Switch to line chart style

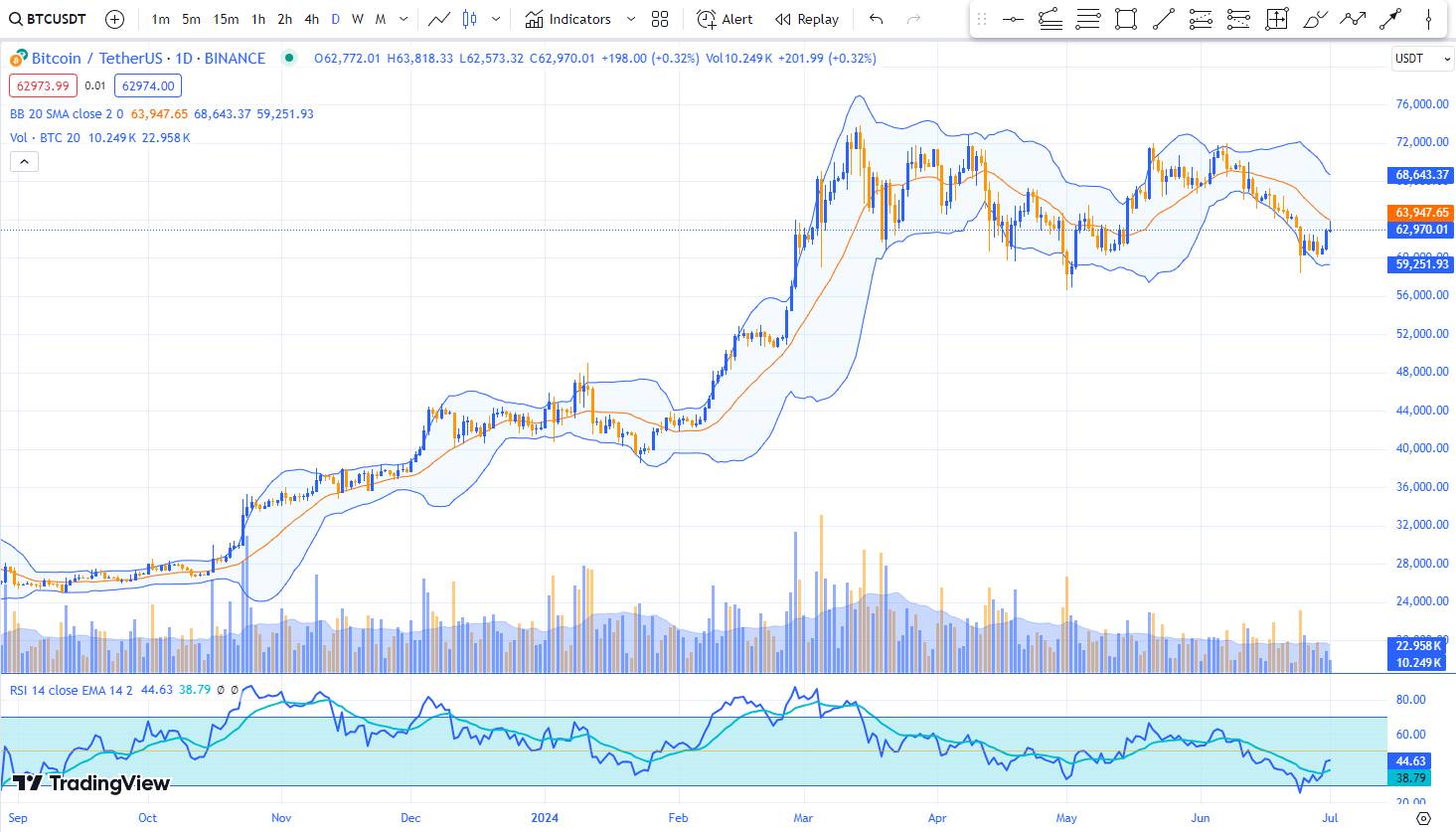(x=438, y=19)
